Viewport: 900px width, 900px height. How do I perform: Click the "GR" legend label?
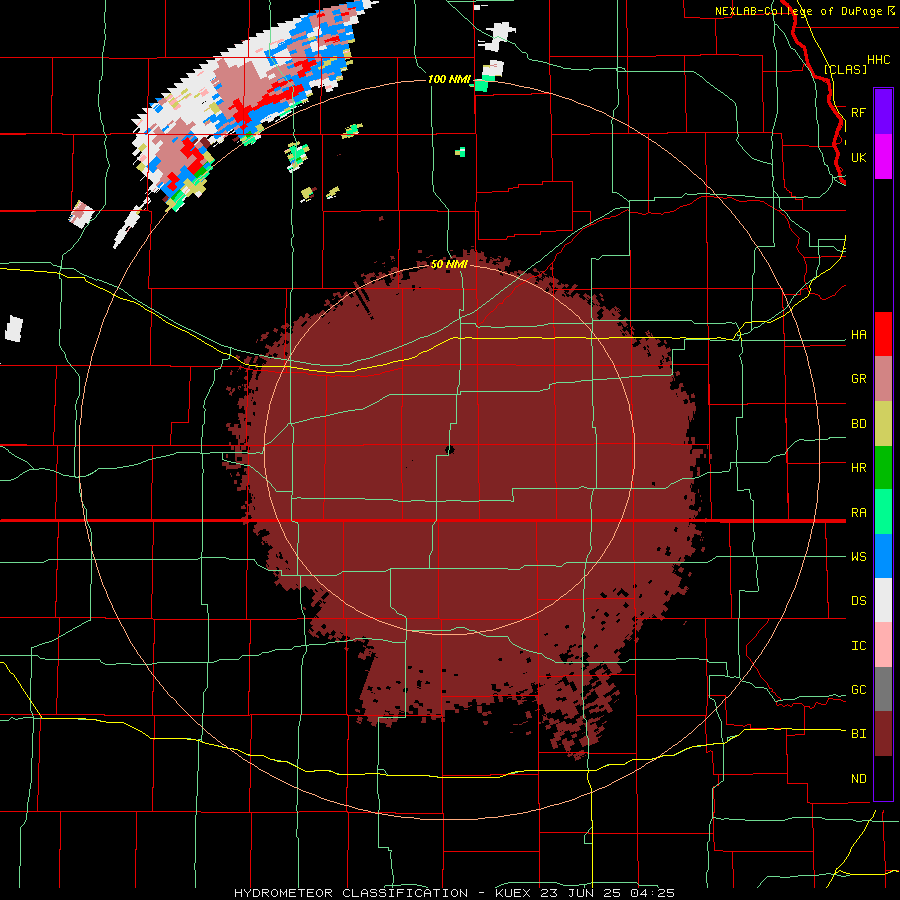click(x=858, y=379)
